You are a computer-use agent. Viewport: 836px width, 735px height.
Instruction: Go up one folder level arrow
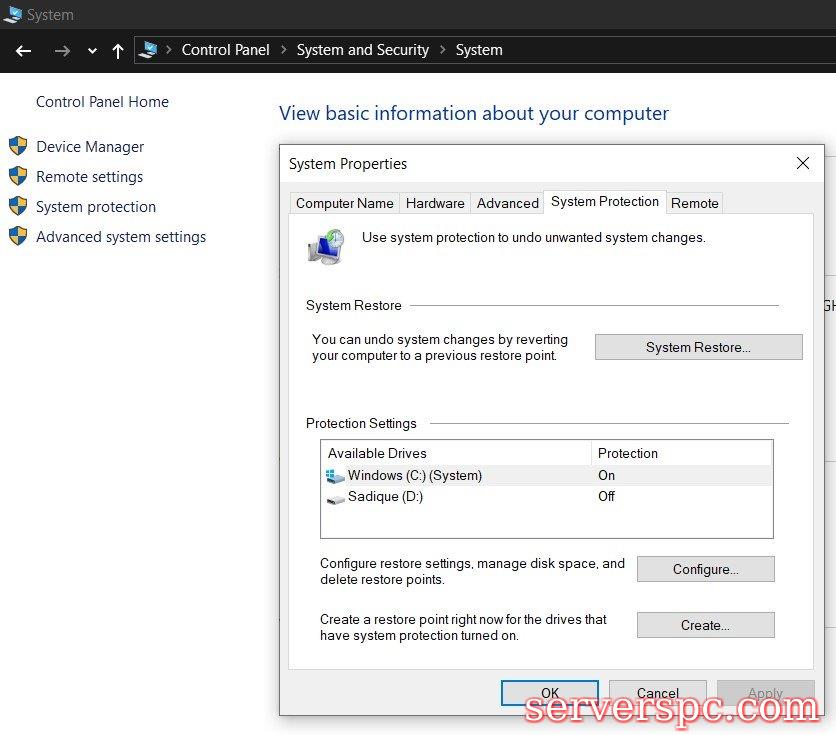pyautogui.click(x=118, y=50)
